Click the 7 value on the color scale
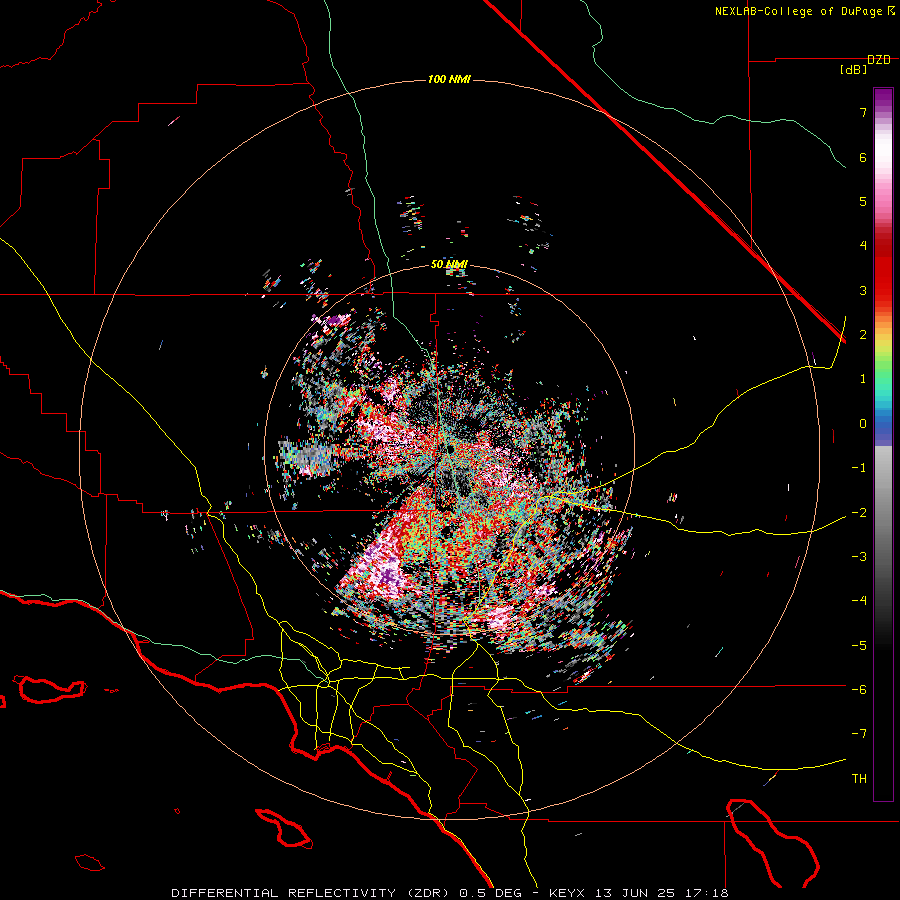The height and width of the screenshot is (900, 900). (863, 112)
